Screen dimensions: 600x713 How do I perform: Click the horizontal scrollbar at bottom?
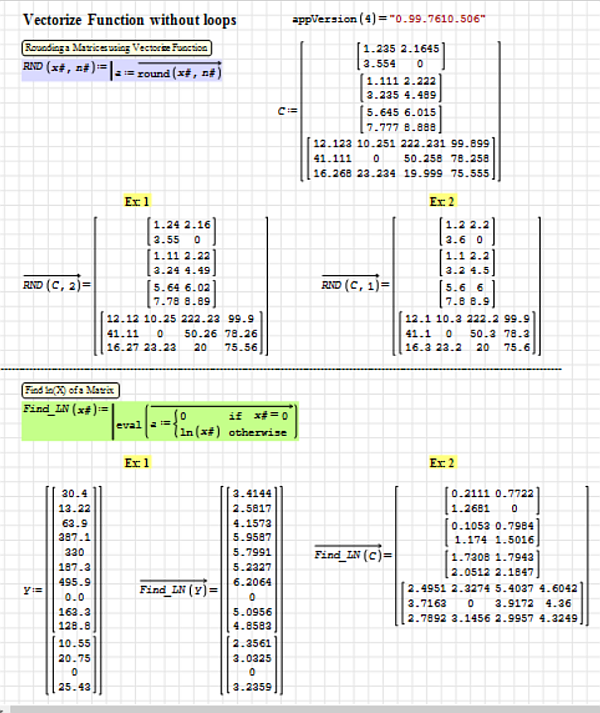(300, 707)
